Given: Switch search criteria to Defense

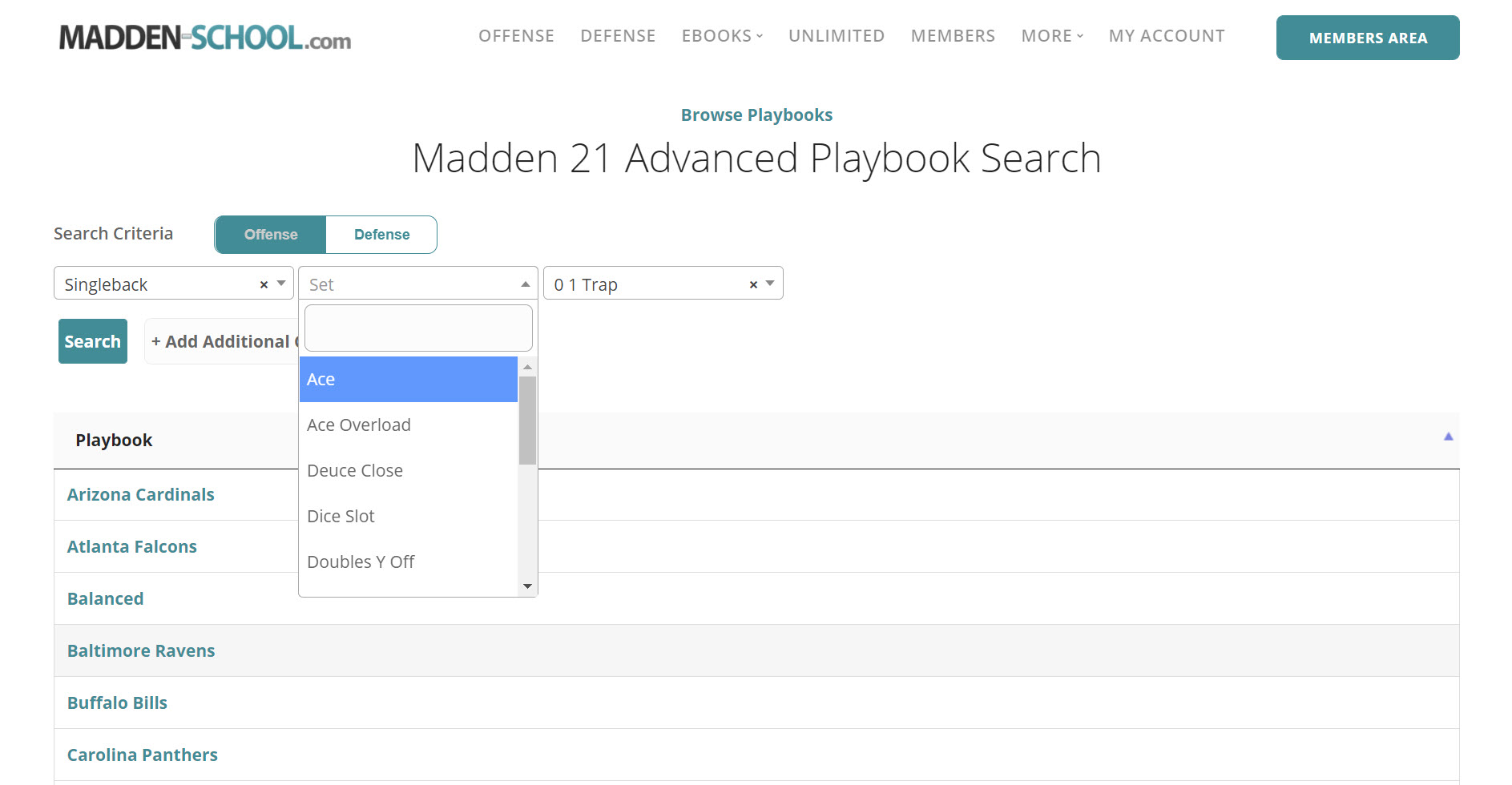Looking at the screenshot, I should point(381,235).
